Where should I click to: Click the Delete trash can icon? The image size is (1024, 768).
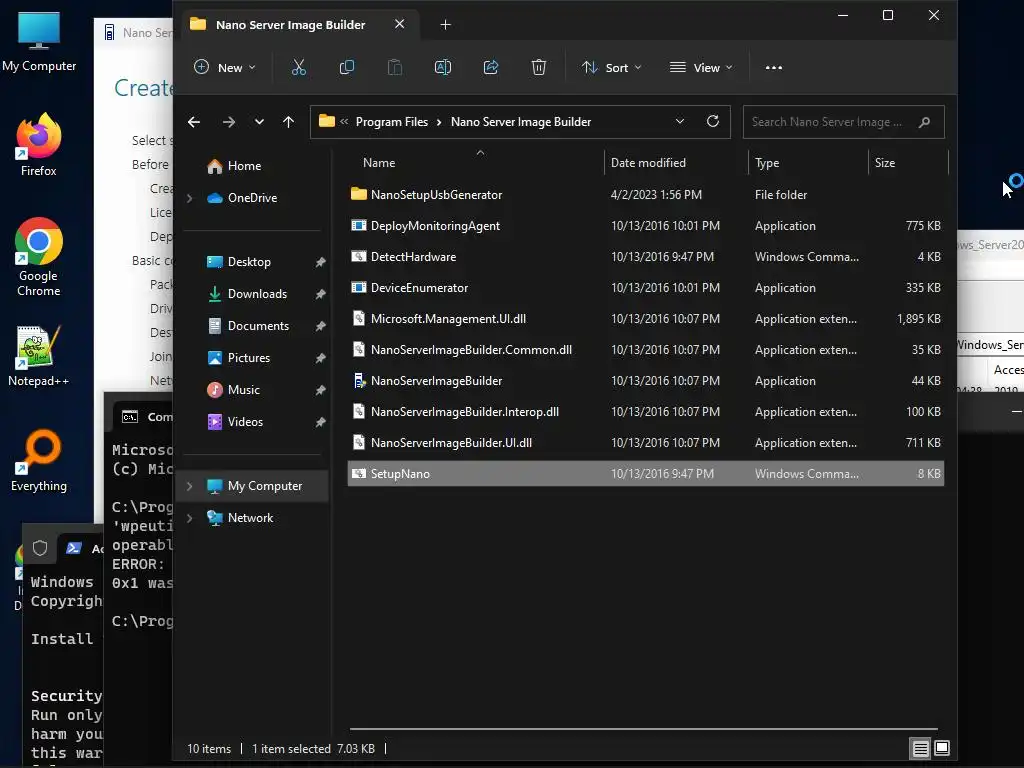[538, 67]
